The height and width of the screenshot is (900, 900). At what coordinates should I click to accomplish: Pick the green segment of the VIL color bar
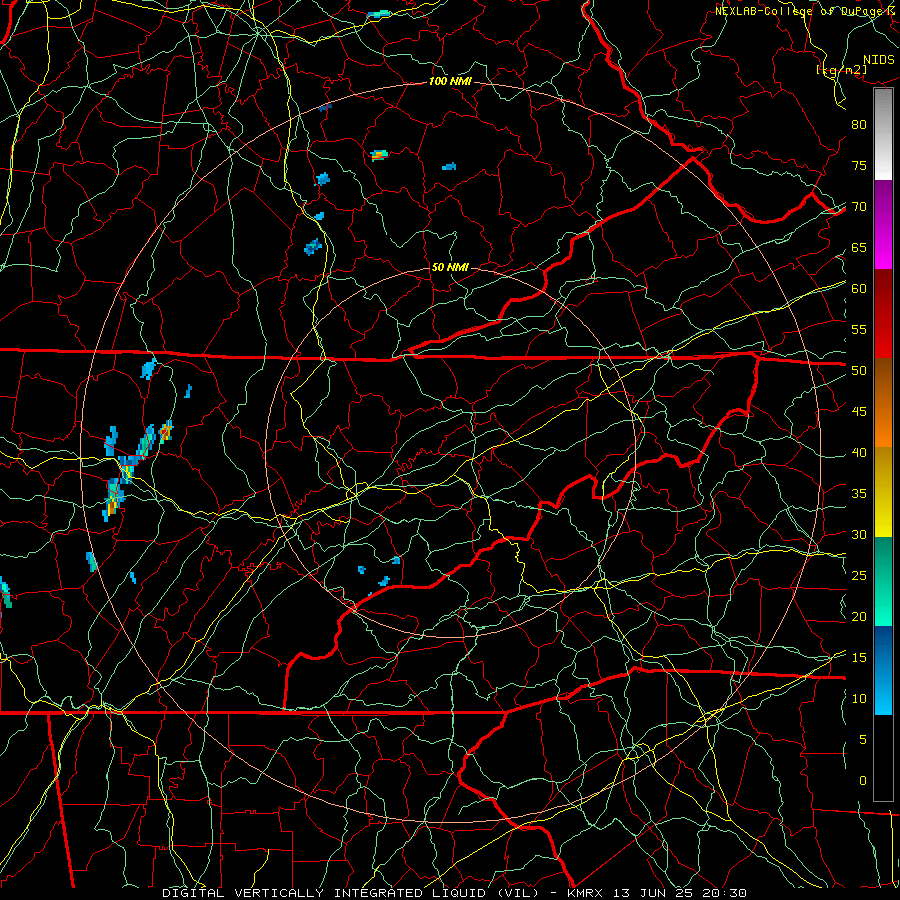coord(883,581)
